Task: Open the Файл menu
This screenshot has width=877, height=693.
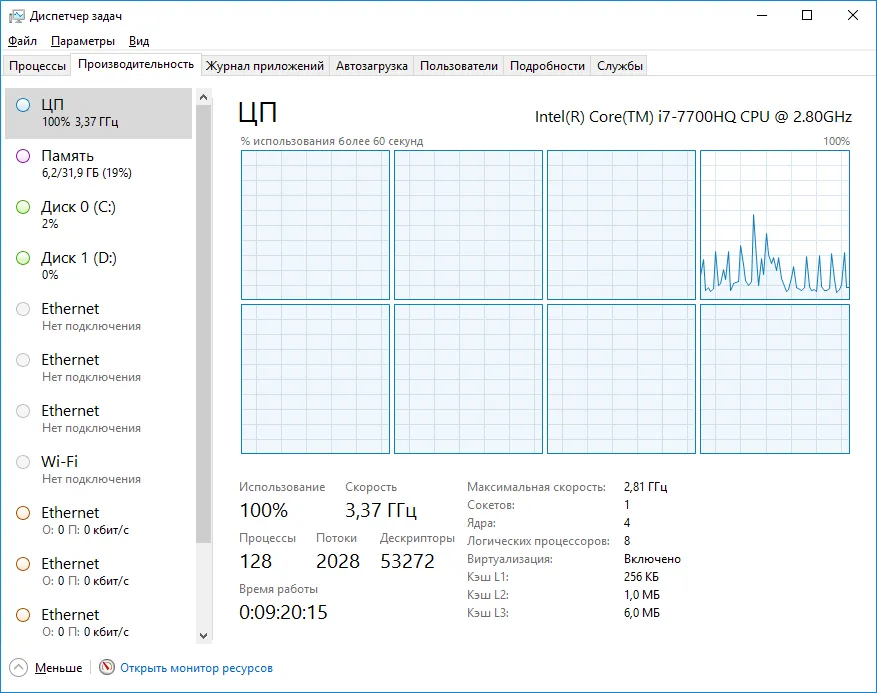Action: coord(22,41)
